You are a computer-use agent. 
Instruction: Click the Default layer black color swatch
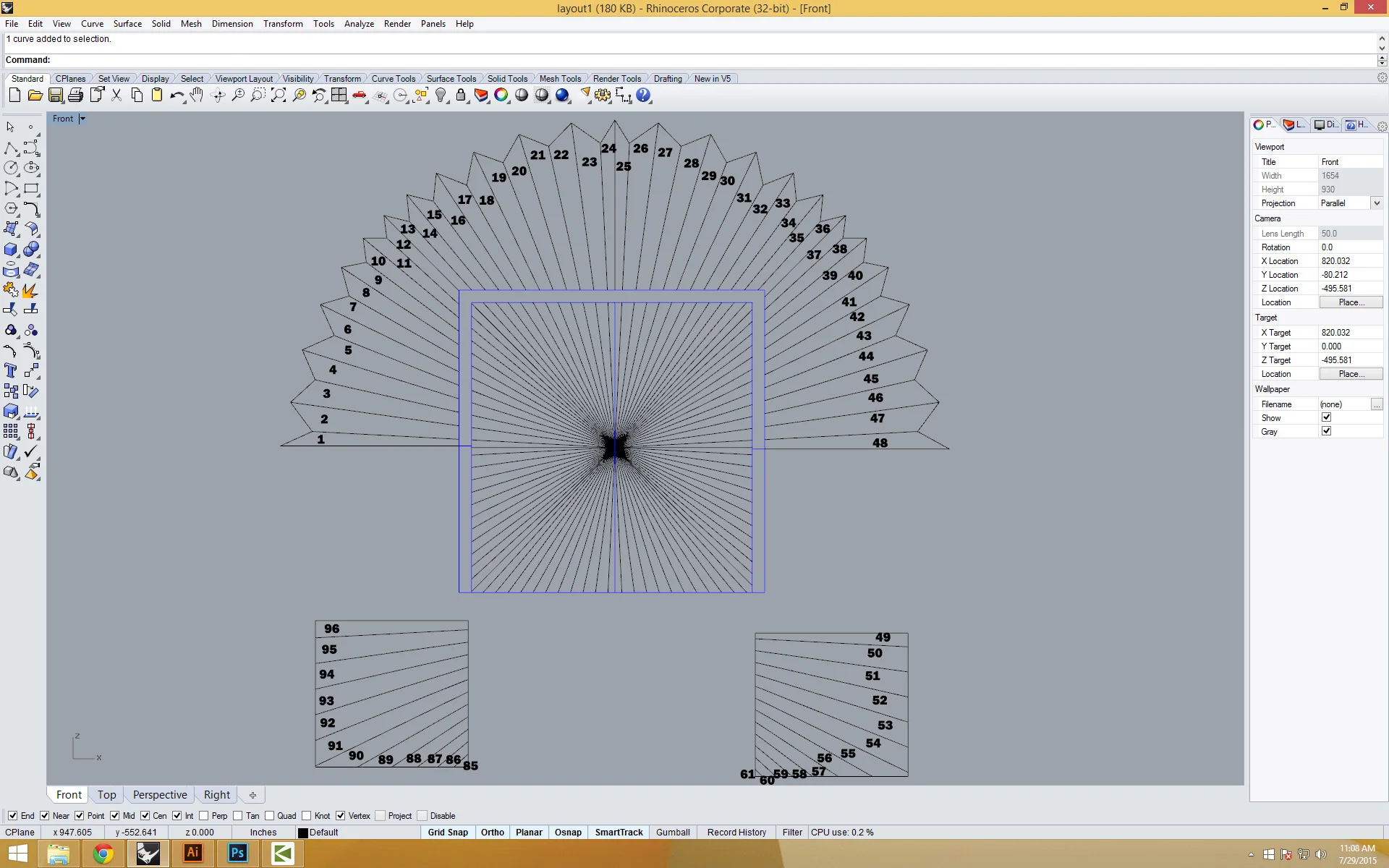[x=303, y=833]
